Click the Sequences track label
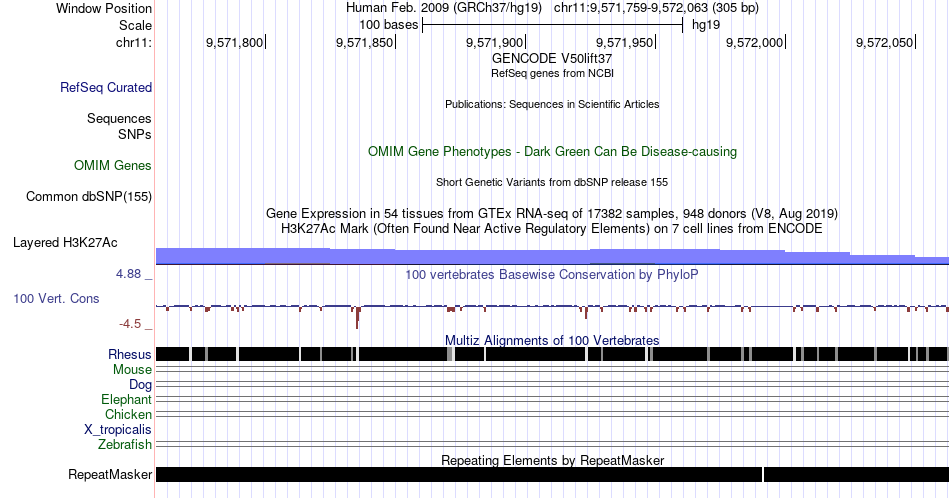Image resolution: width=950 pixels, height=498 pixels. [119, 118]
